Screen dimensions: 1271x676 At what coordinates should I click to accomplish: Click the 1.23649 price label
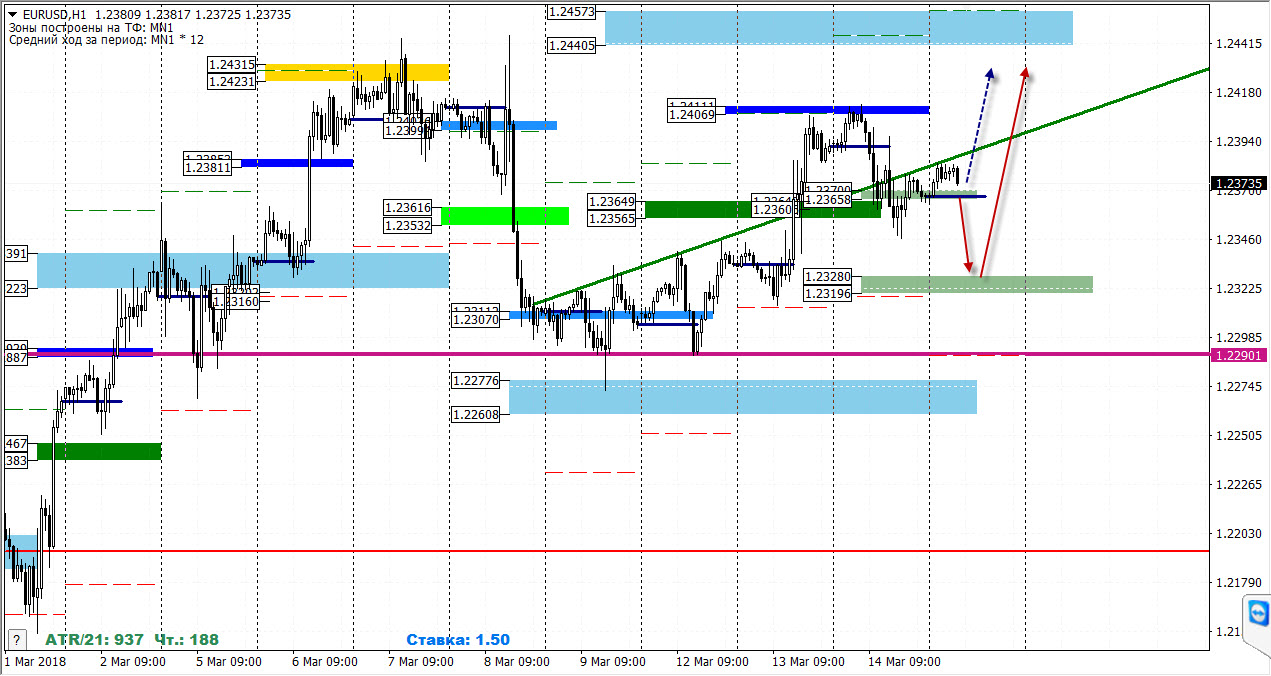click(x=613, y=201)
